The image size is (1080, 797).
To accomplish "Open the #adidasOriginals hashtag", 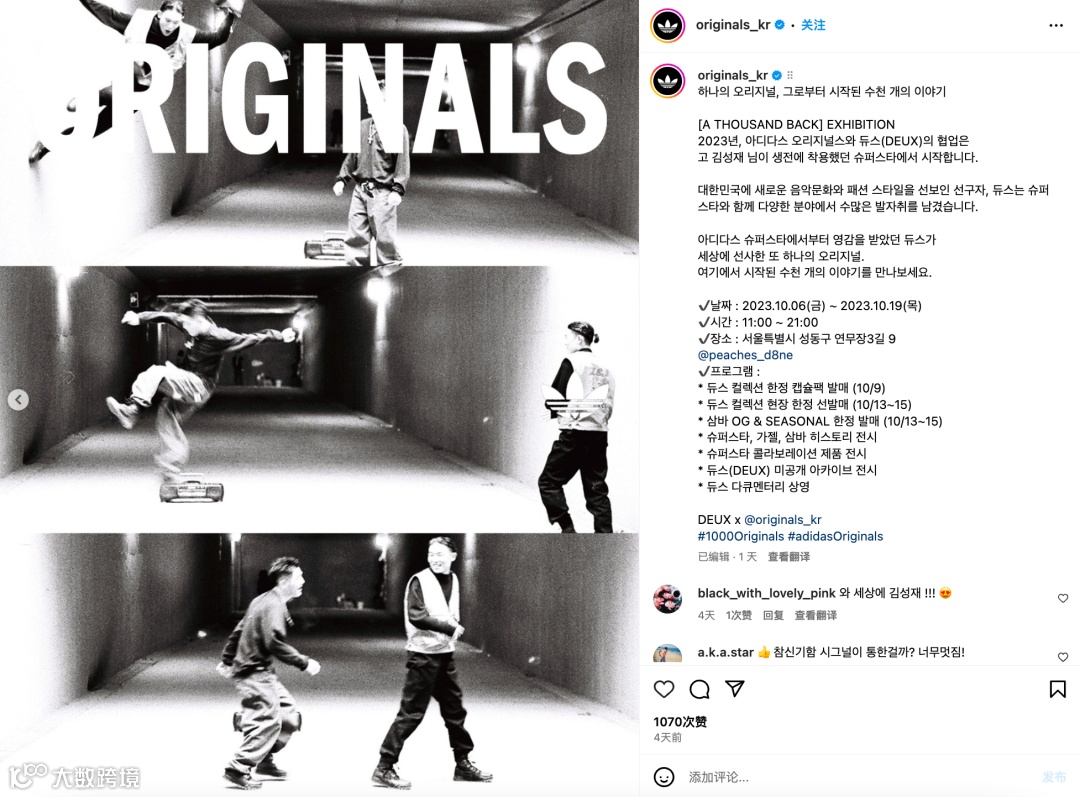I will (835, 536).
